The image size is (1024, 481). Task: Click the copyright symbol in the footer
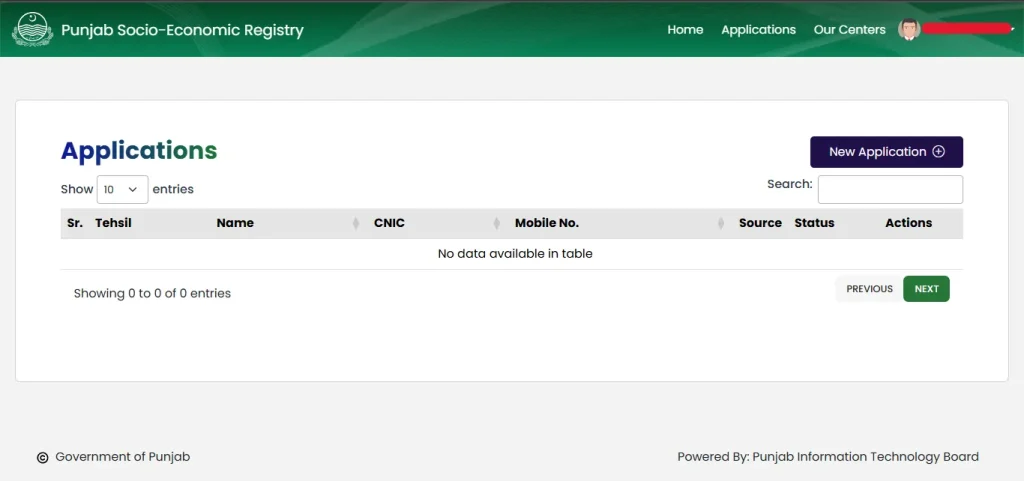click(42, 458)
